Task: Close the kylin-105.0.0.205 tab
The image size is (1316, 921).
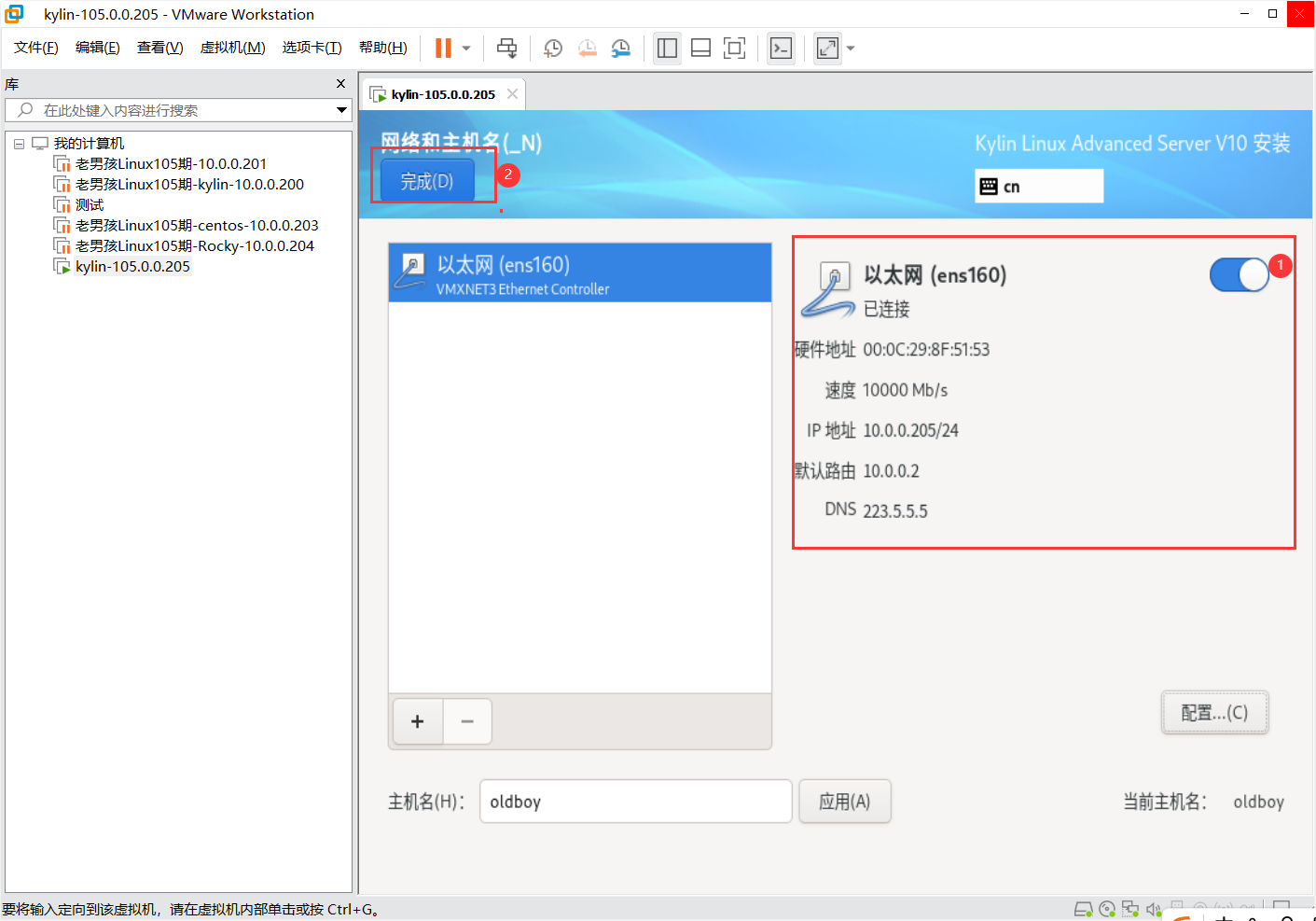Action: (512, 94)
